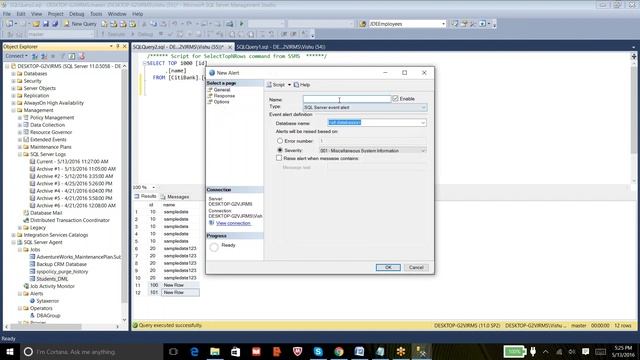The height and width of the screenshot is (360, 640).
Task: Click the alert Name input field
Action: pyautogui.click(x=347, y=99)
